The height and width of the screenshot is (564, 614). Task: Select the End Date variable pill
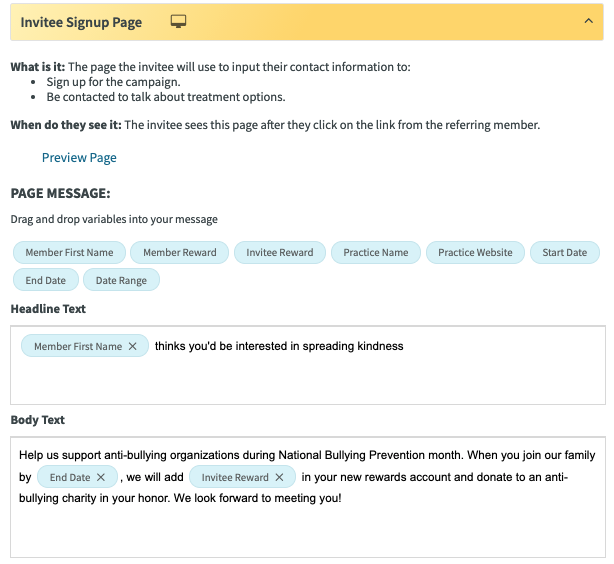pos(46,280)
